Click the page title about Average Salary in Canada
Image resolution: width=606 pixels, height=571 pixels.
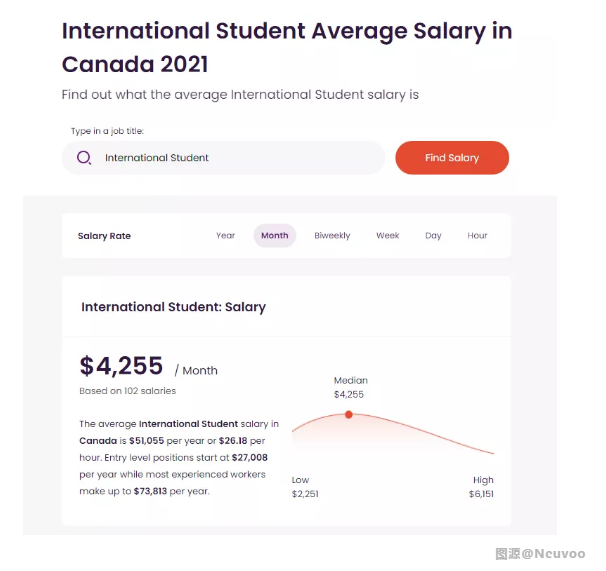287,47
